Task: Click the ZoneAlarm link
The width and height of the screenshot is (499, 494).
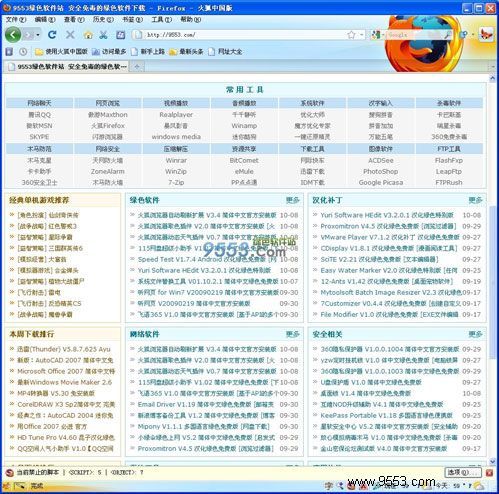Action: [108, 171]
